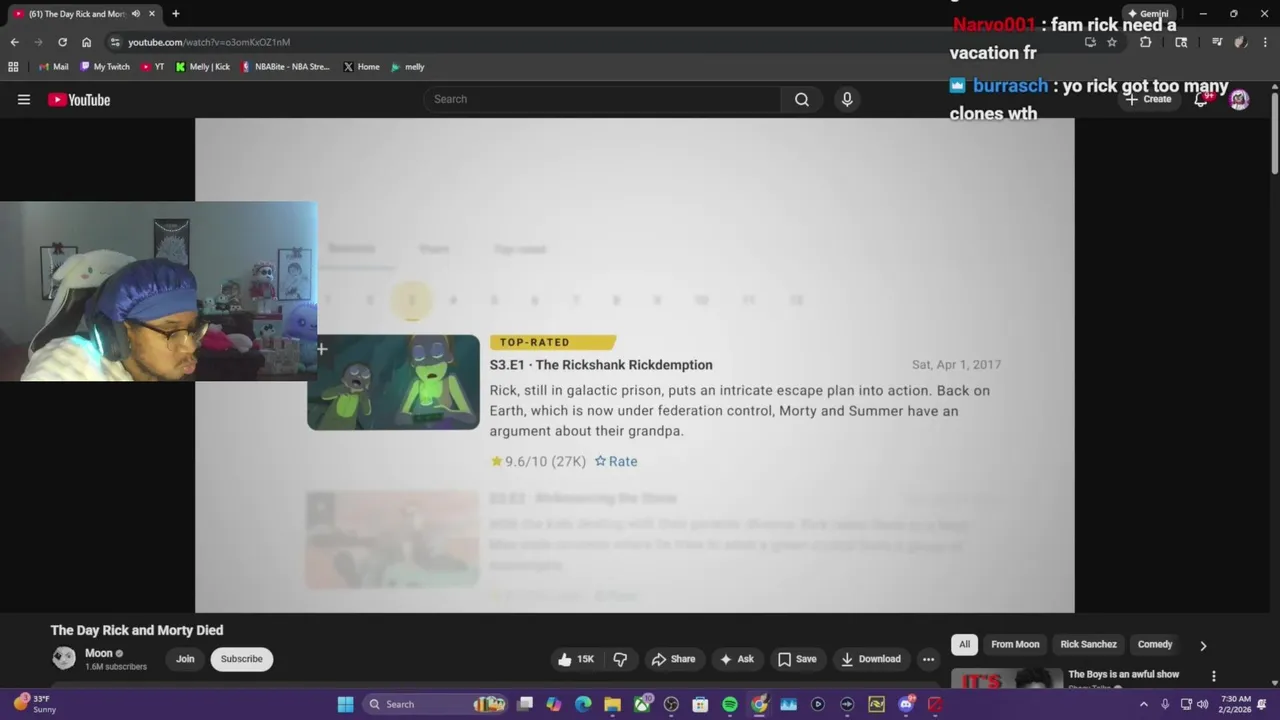Open the Chrome apps grid shortcut
Screen dimensions: 1280x720
(13, 67)
